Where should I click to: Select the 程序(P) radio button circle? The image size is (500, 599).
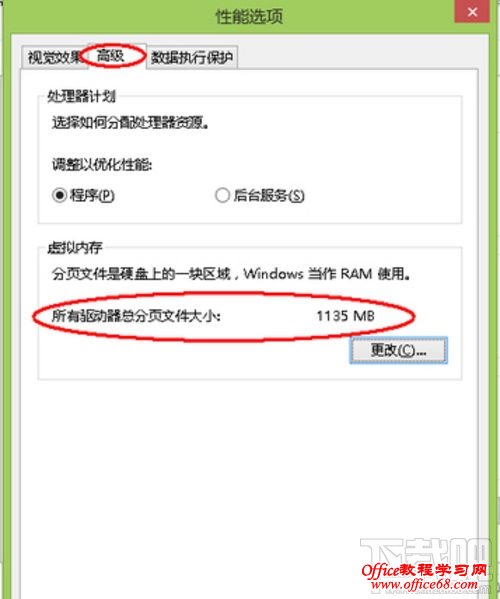point(60,195)
